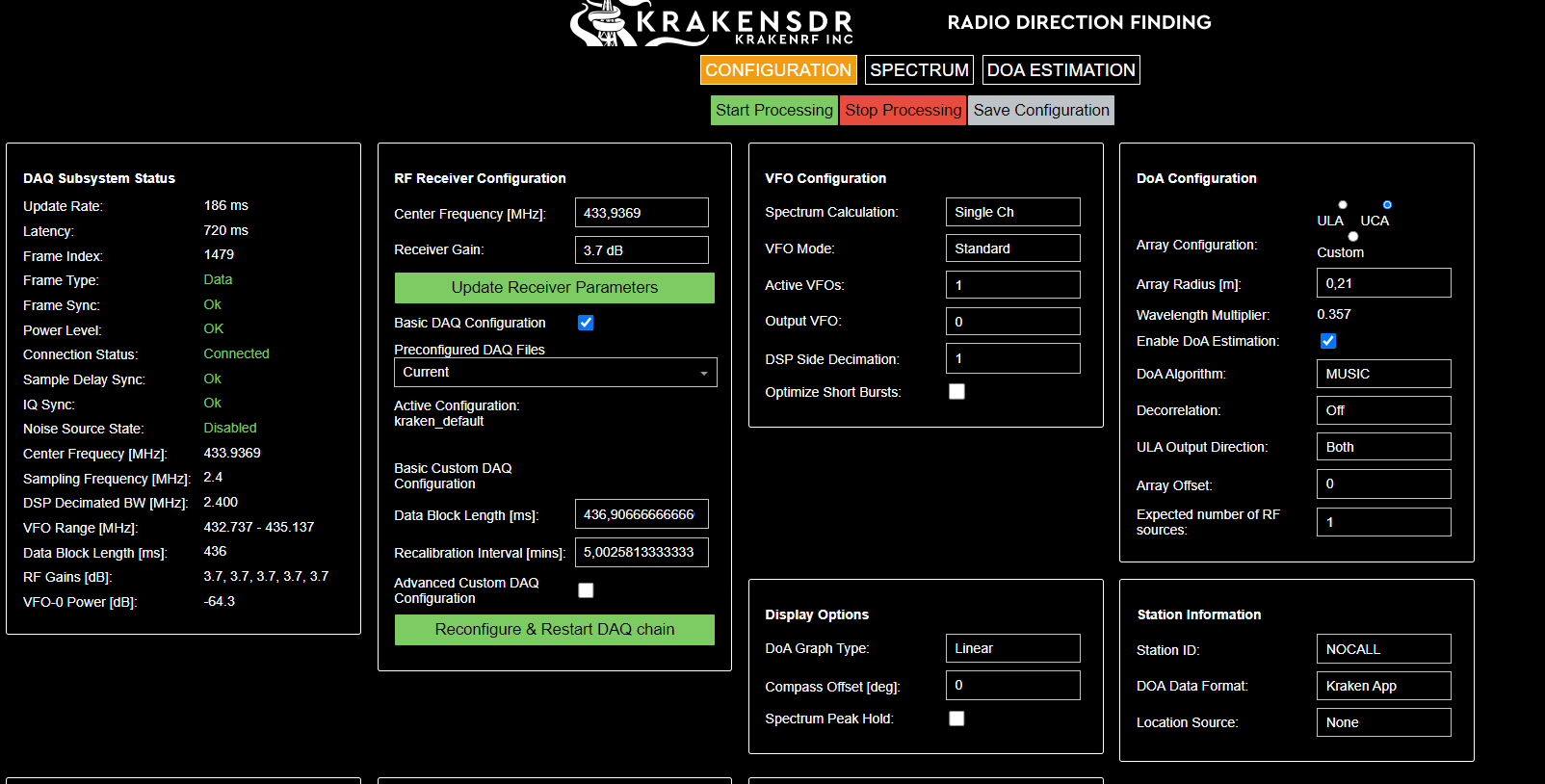
Task: Toggle Spectrum Peak Hold checkbox
Action: point(956,719)
